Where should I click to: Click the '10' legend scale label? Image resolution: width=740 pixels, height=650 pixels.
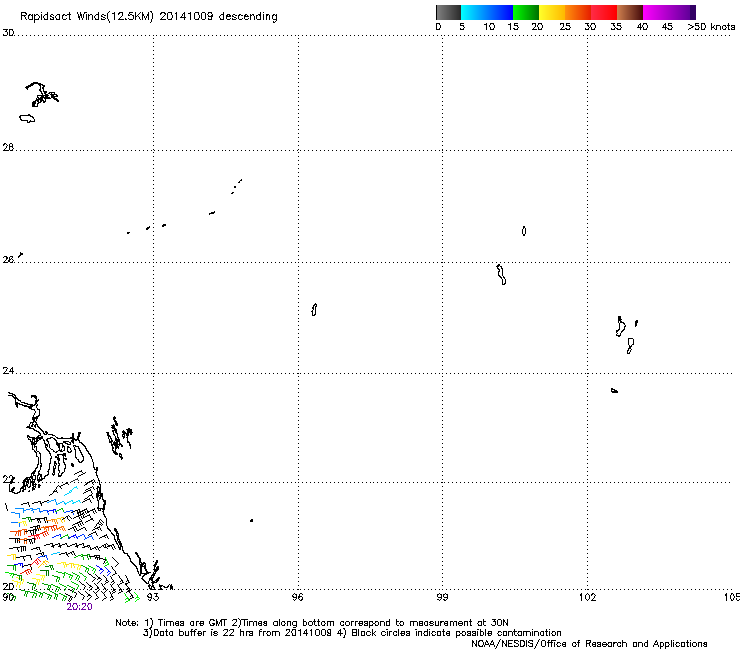pos(489,27)
